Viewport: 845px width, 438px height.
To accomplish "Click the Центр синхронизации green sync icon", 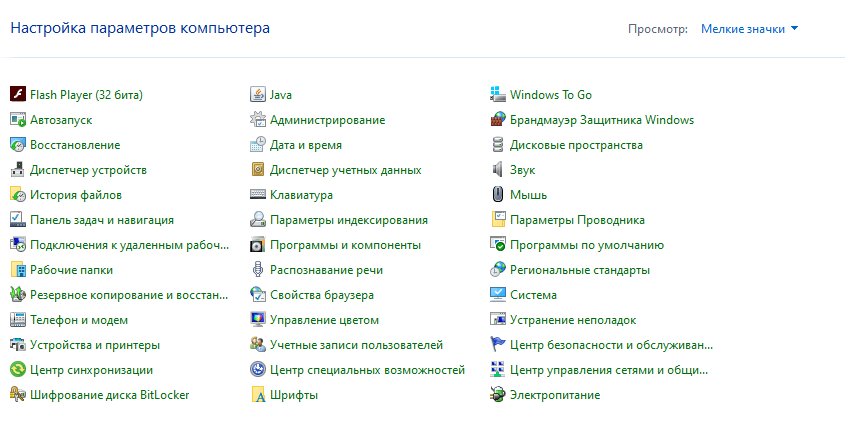I will point(17,370).
